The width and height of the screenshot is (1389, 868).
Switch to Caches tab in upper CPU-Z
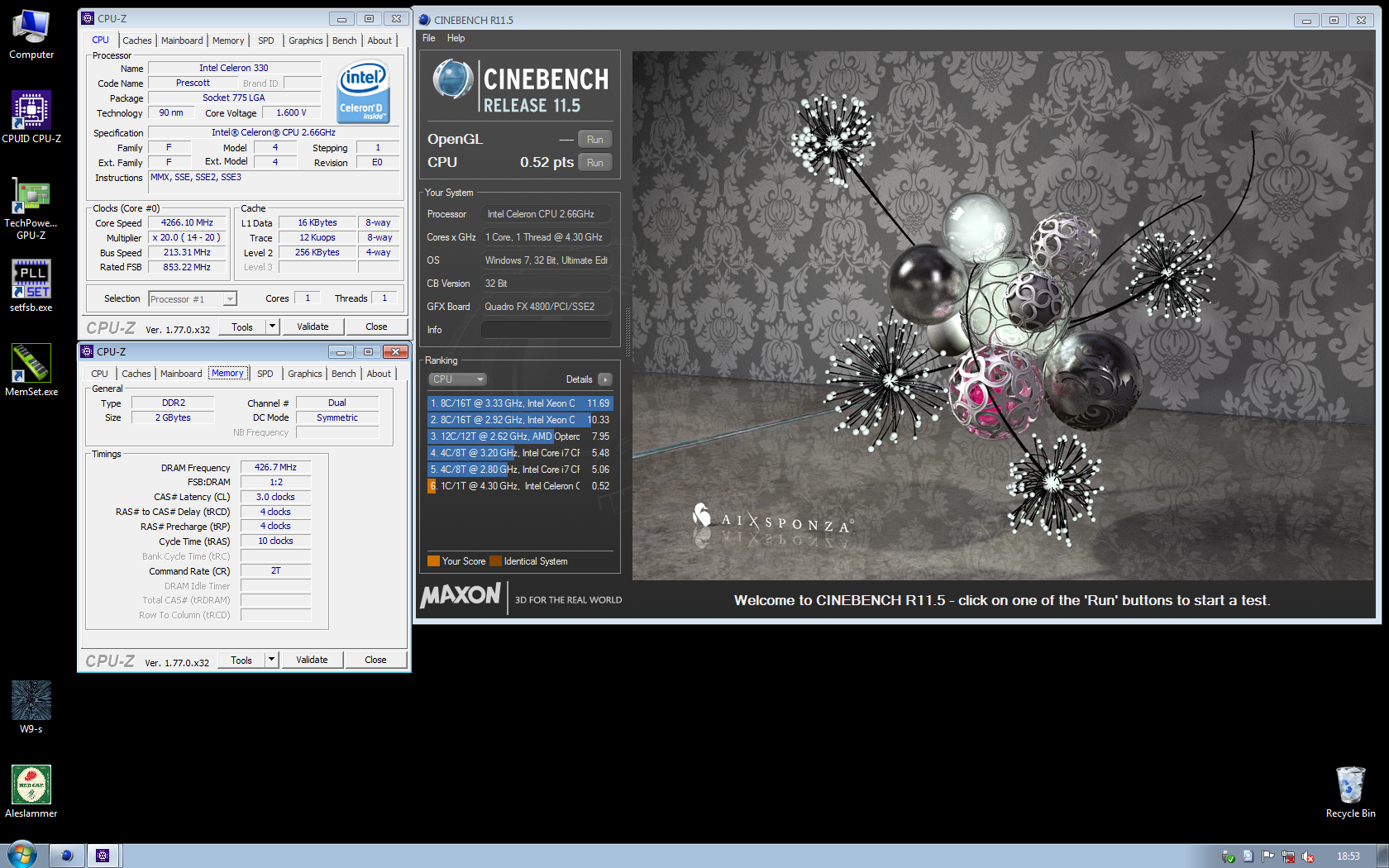coord(137,41)
